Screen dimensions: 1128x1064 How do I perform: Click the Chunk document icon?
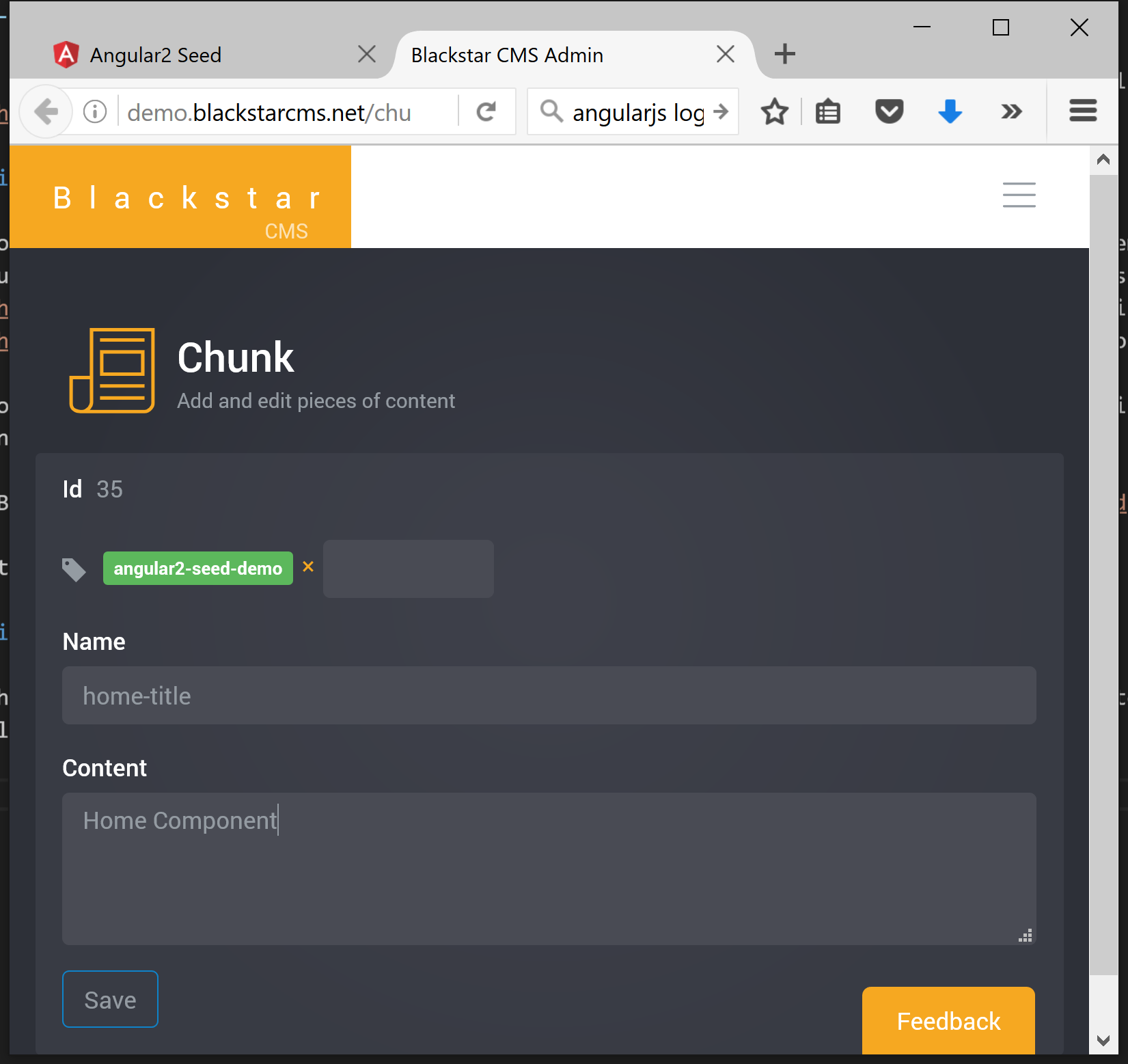[112, 370]
